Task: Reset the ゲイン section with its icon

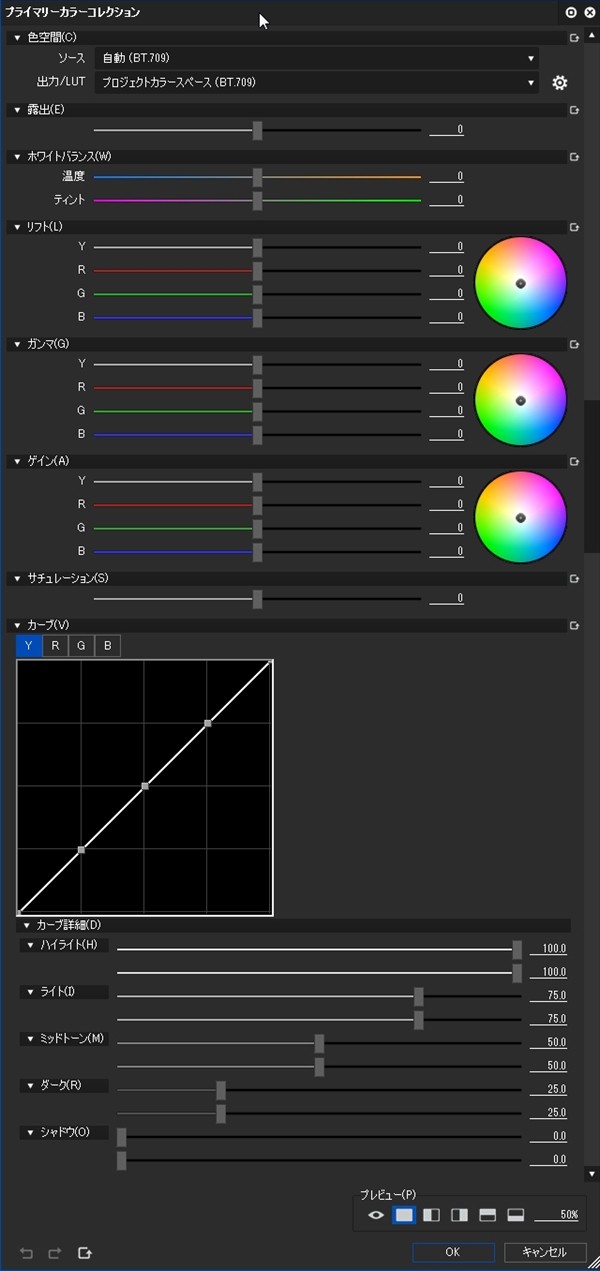Action: [x=574, y=461]
